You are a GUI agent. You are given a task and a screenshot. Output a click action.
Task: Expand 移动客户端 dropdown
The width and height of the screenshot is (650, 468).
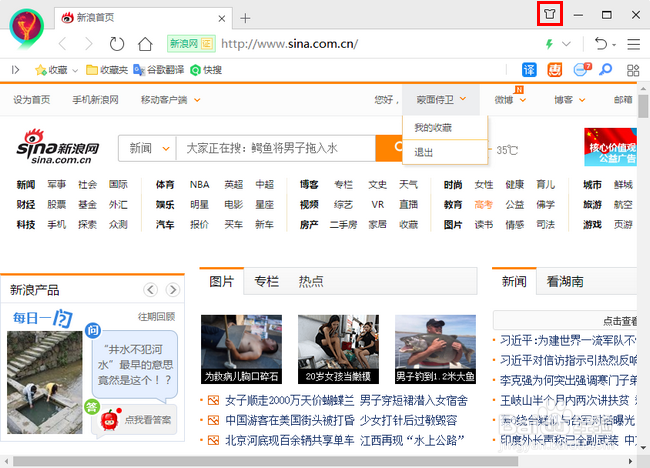pyautogui.click(x=170, y=99)
